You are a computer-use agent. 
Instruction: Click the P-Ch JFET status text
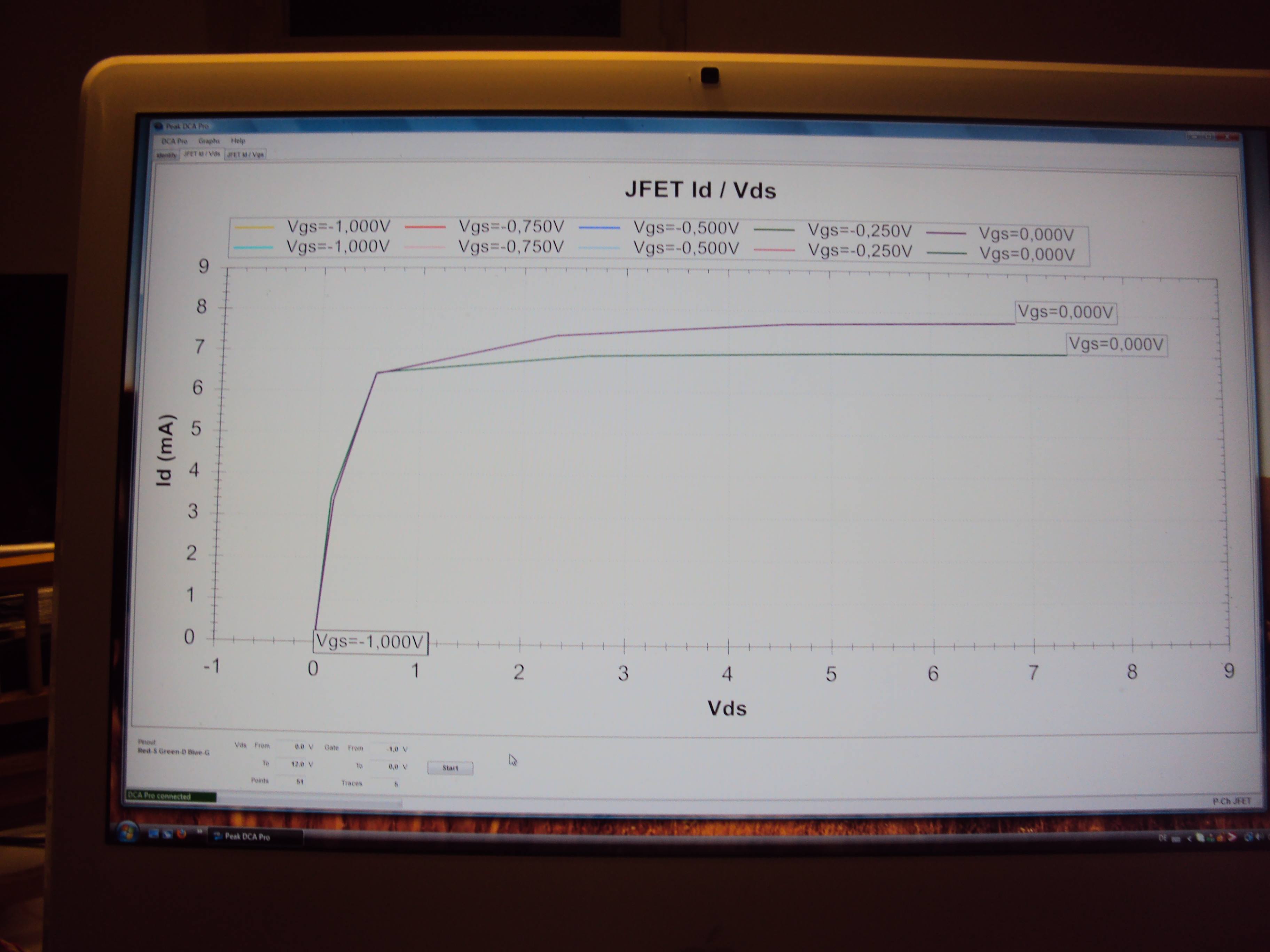[1232, 801]
